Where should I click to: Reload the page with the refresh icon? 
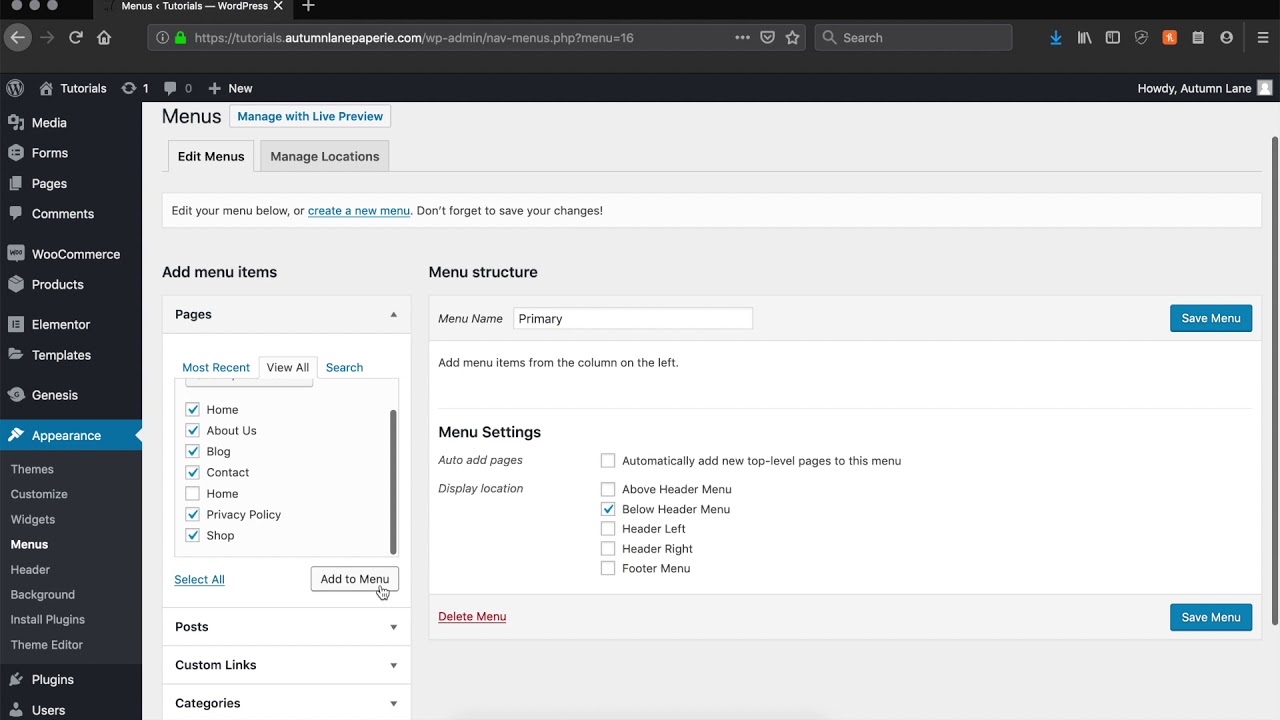[75, 37]
